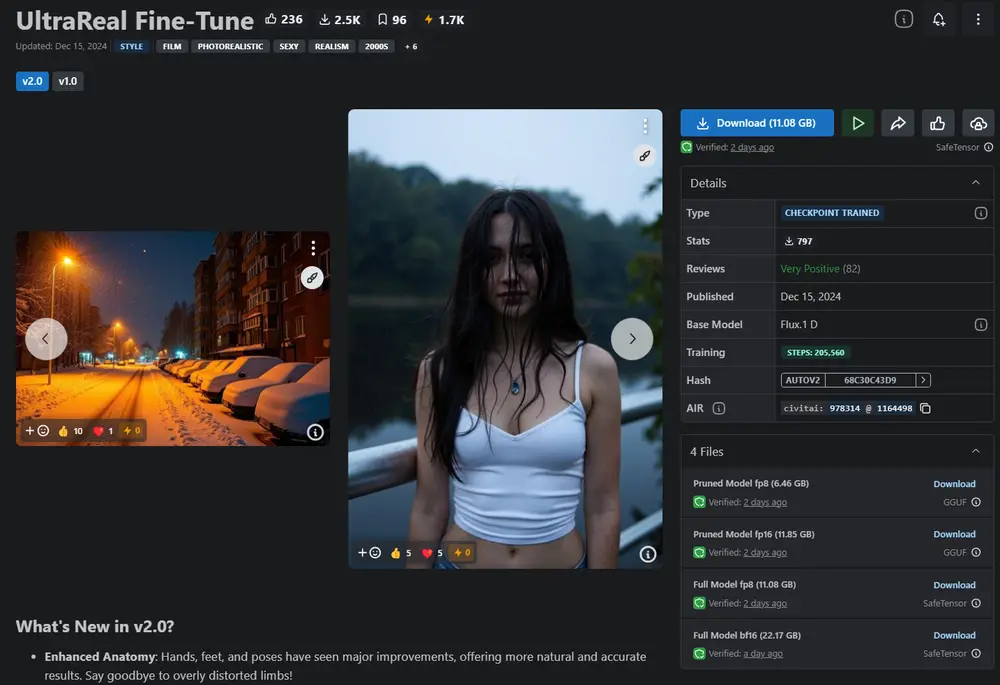Image resolution: width=1000 pixels, height=685 pixels.
Task: Click the STEPS: 205,560 training badge
Action: (x=816, y=353)
